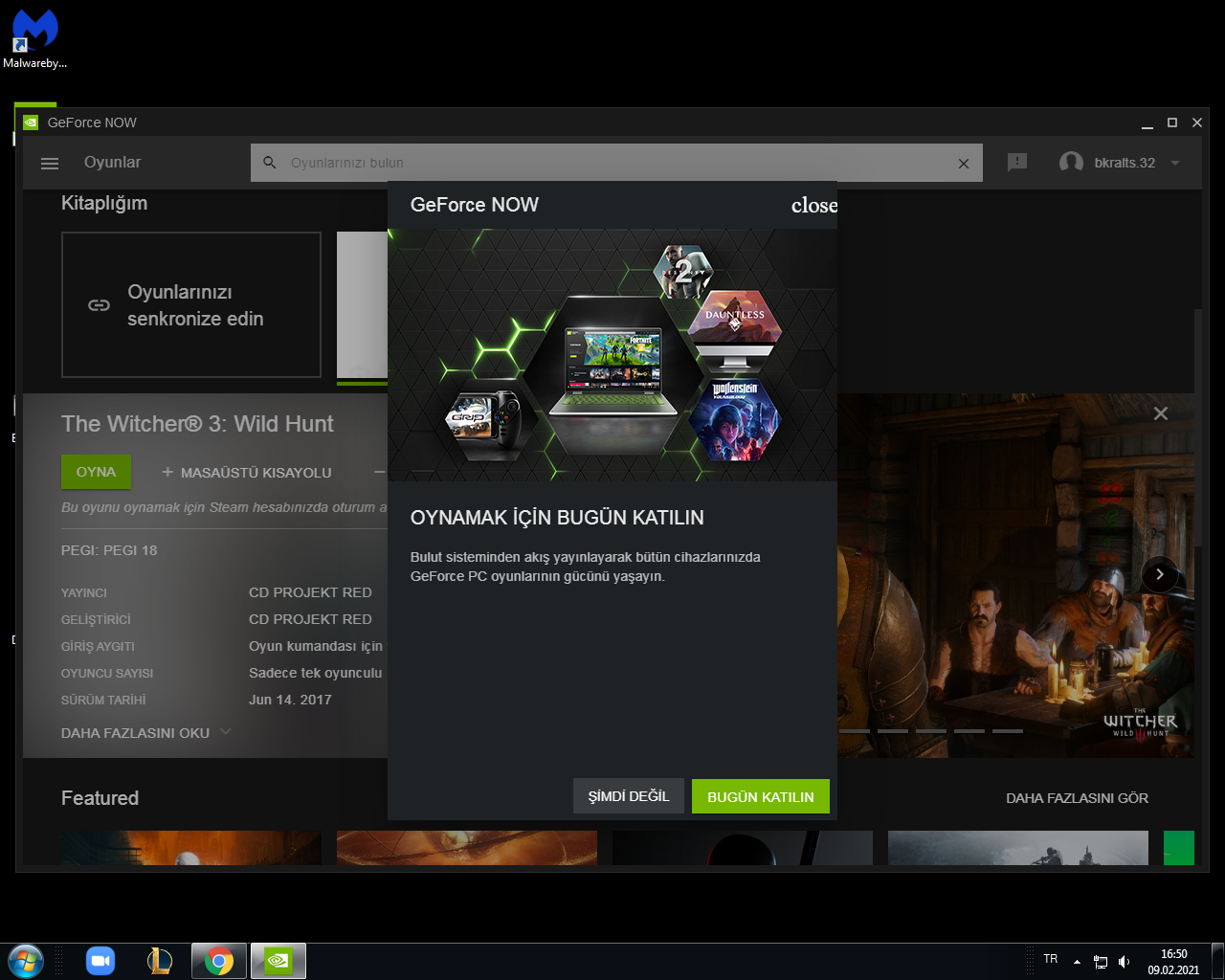Open the hamburger menu next to Oyunlar
Screen dimensions: 1225x980
[50, 164]
